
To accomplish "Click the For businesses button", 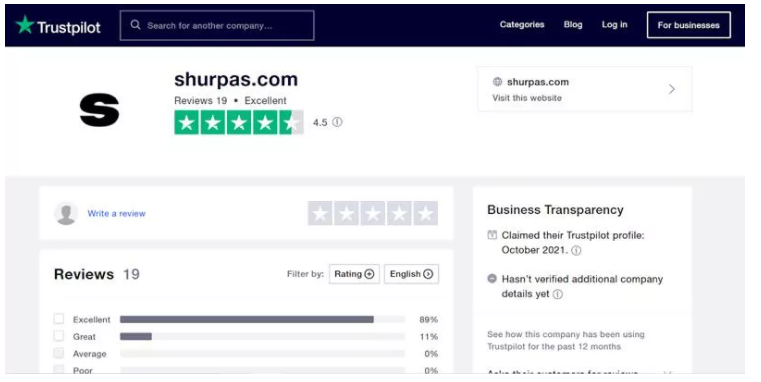I will (688, 25).
